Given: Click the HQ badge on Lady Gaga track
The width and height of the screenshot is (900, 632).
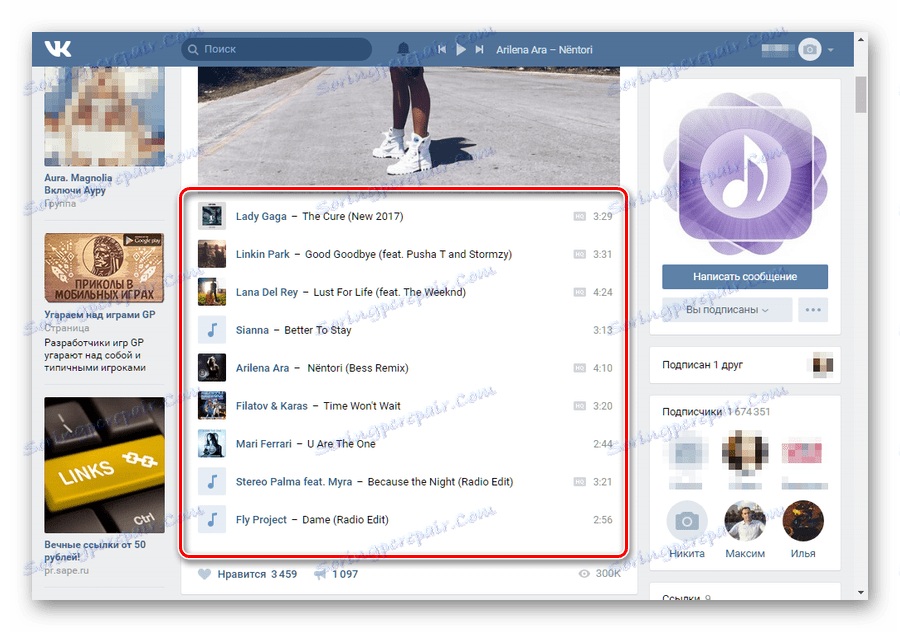Looking at the screenshot, I should tap(580, 216).
